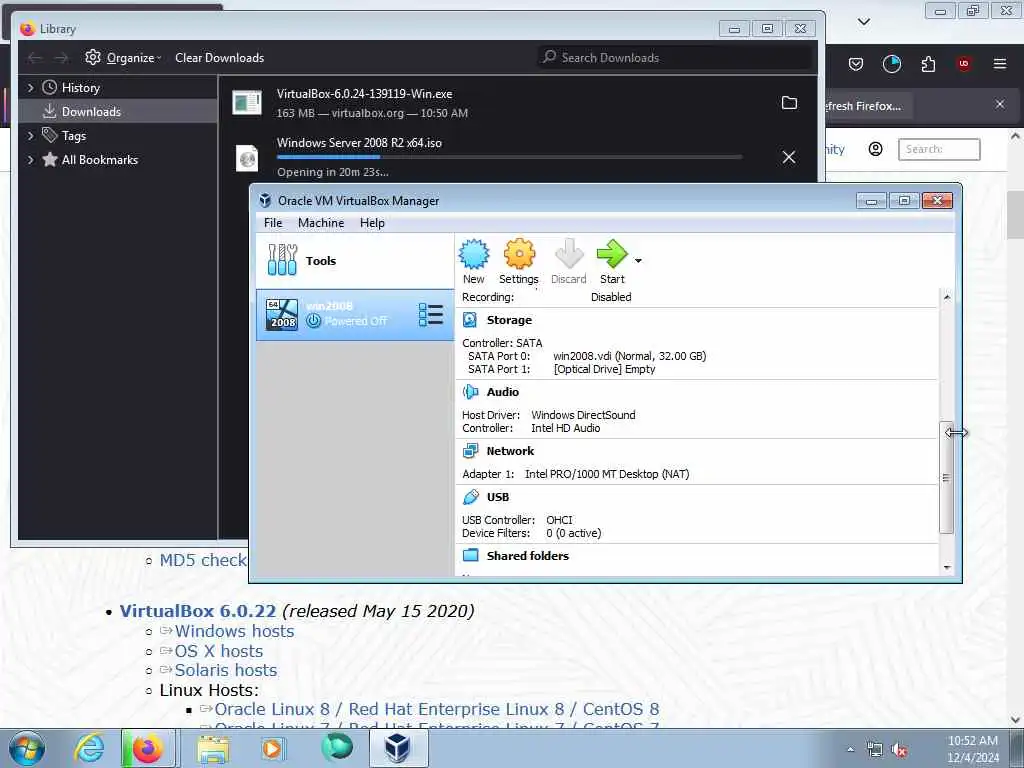1024x768 pixels.
Task: Click the details pane scroll up arrow
Action: [x=947, y=297]
